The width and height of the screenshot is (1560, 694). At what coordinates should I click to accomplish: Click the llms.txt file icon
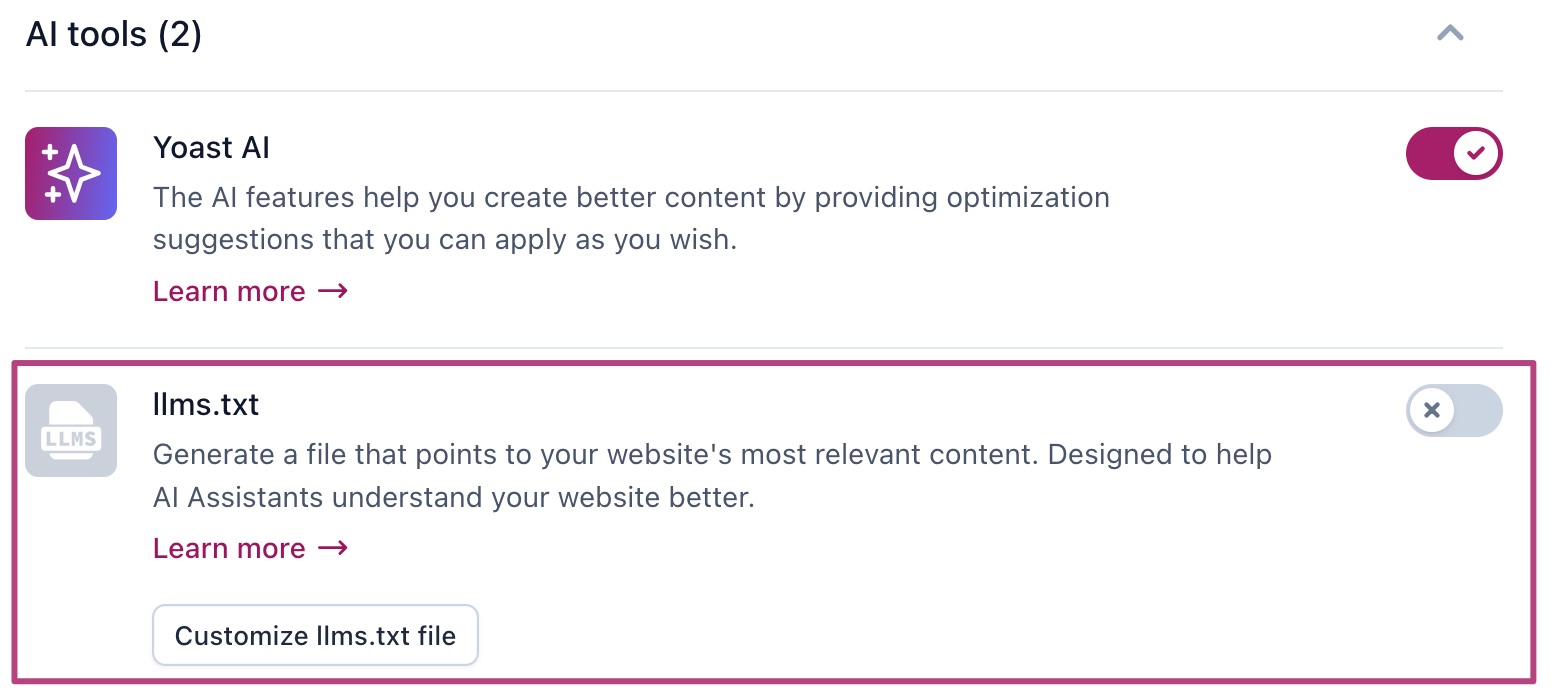click(x=71, y=431)
